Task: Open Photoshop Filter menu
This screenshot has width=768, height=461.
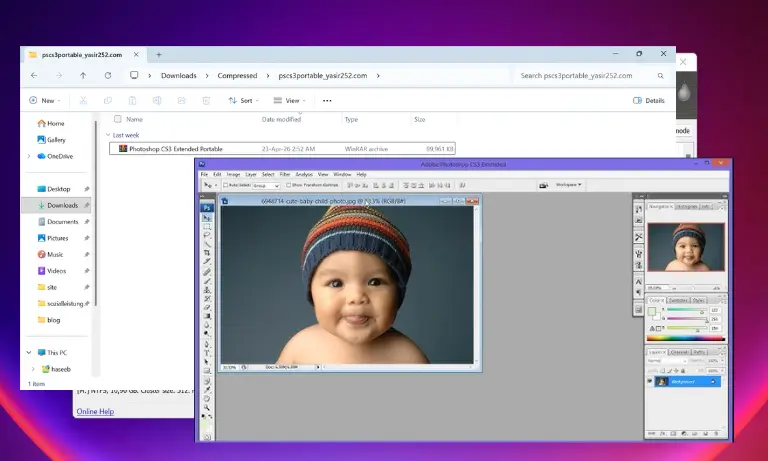Action: (x=285, y=174)
